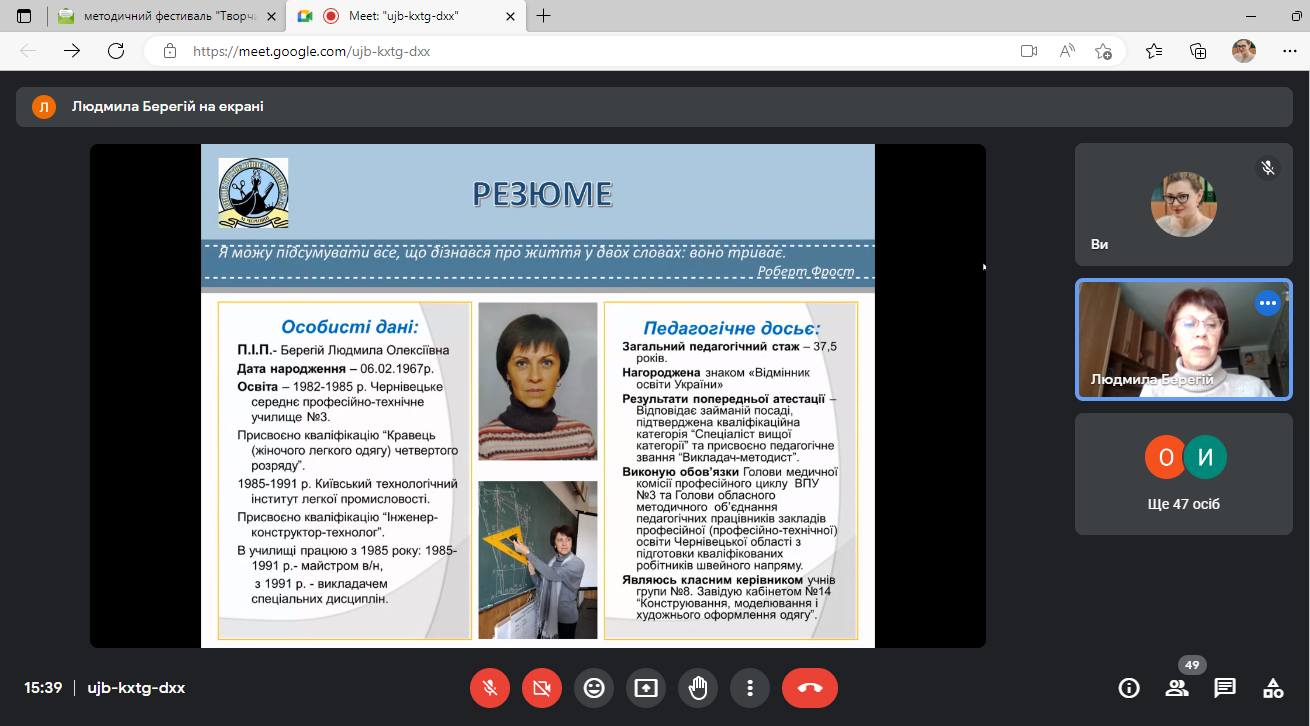The width and height of the screenshot is (1310, 726).
Task: Click the meeting code ujb-kxtg-dxx in the bottom bar
Action: (136, 688)
